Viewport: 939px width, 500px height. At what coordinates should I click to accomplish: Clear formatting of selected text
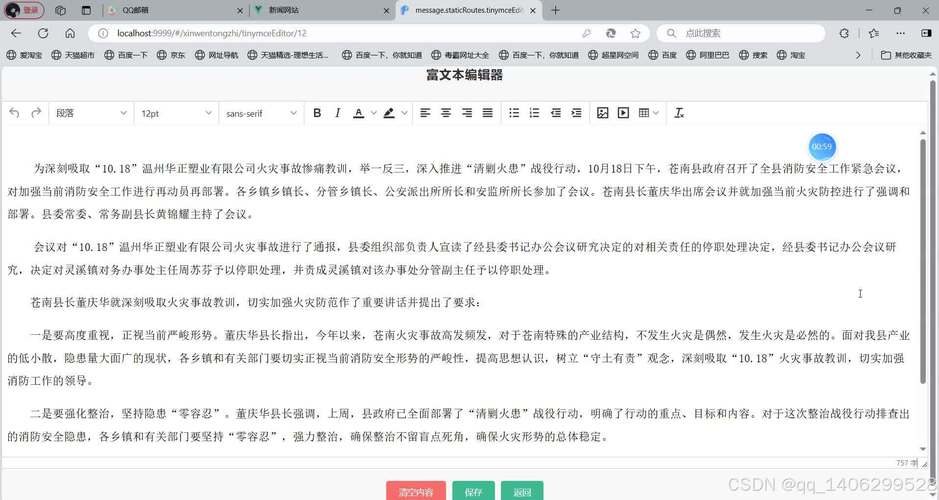(678, 113)
